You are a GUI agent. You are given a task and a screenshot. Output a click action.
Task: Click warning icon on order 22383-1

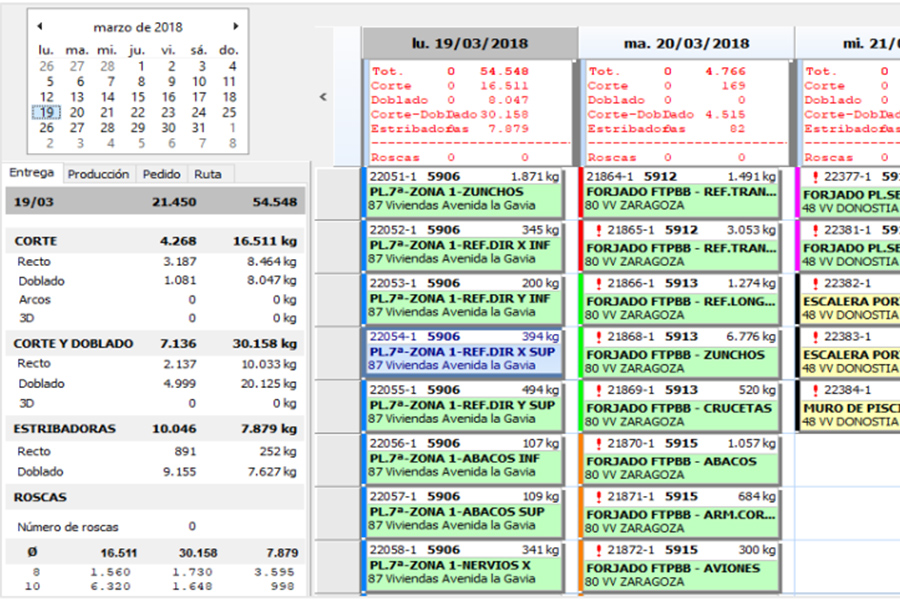[x=816, y=337]
